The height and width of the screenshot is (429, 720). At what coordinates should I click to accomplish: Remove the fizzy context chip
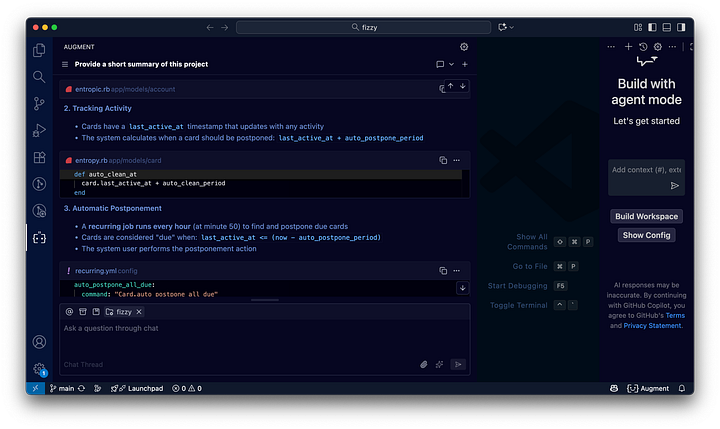pyautogui.click(x=139, y=312)
